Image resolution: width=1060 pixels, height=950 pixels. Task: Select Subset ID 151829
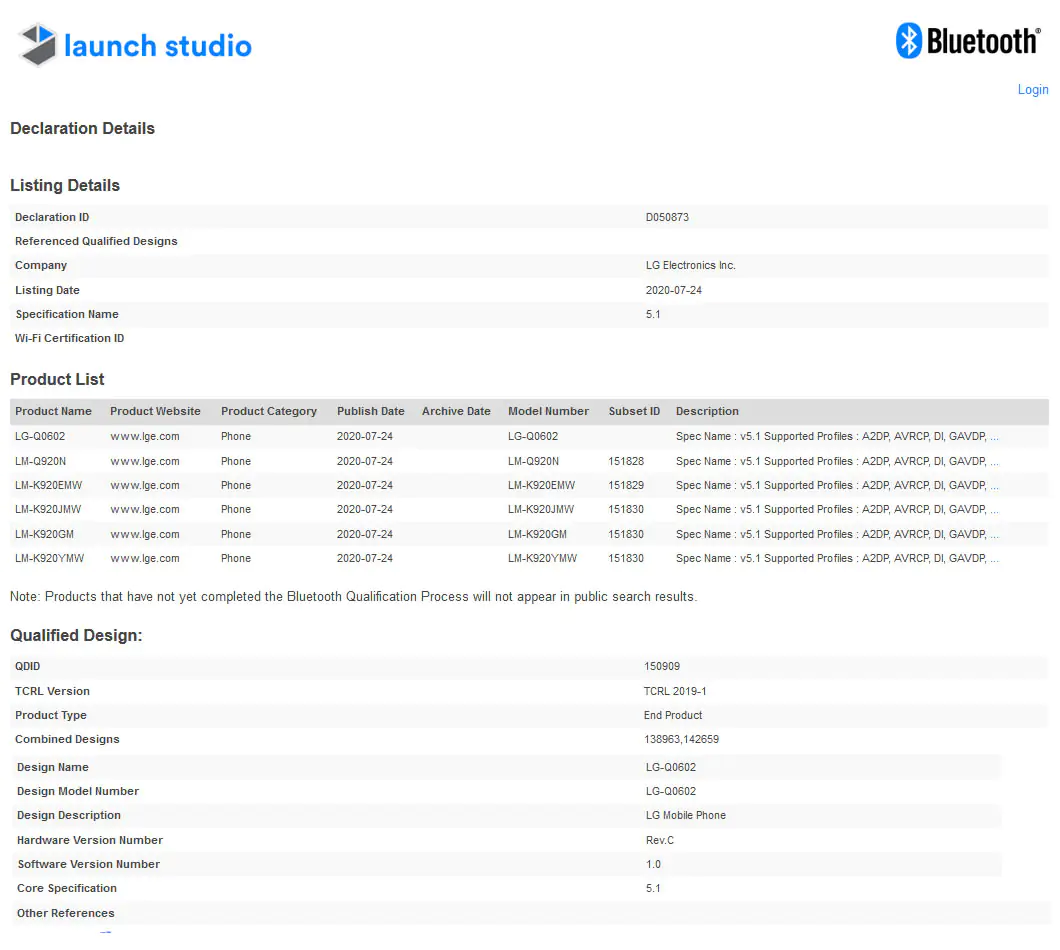tap(626, 485)
